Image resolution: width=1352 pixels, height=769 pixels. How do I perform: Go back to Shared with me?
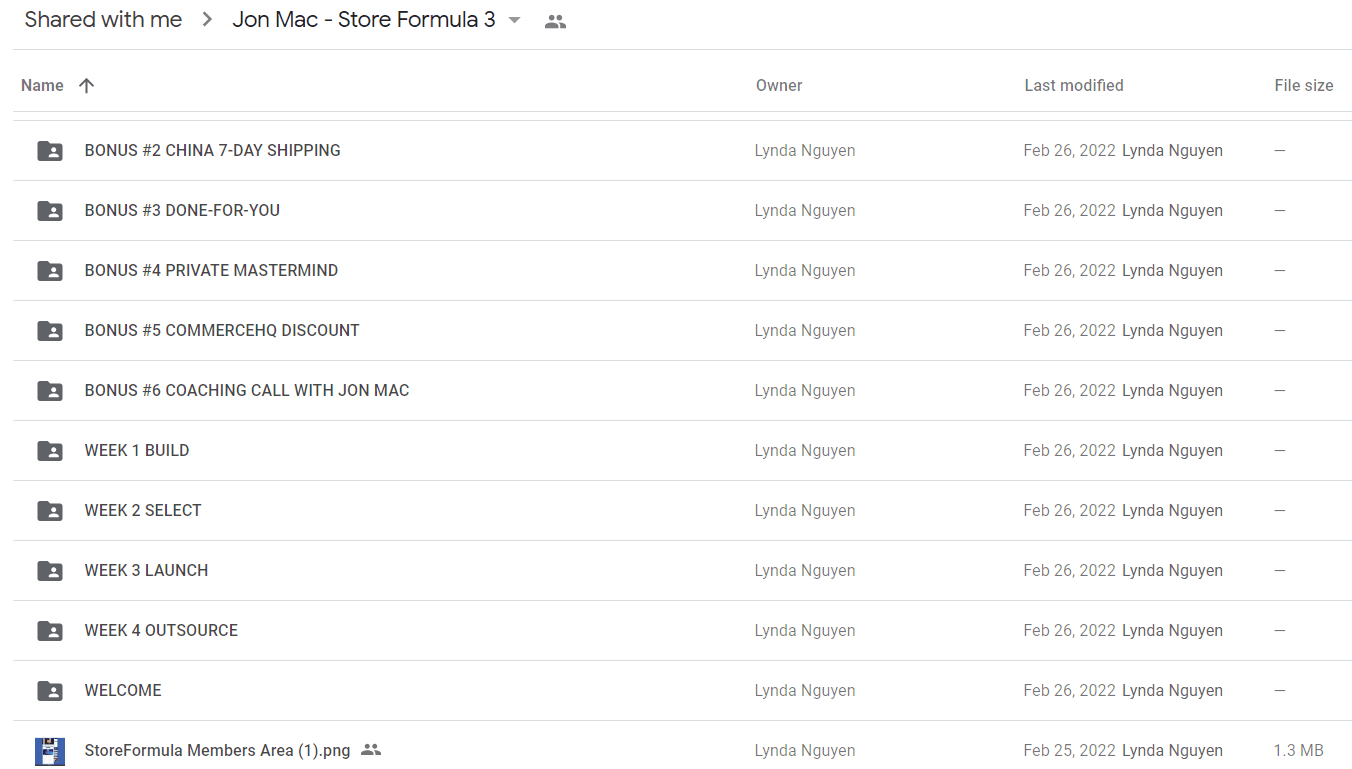(x=103, y=20)
